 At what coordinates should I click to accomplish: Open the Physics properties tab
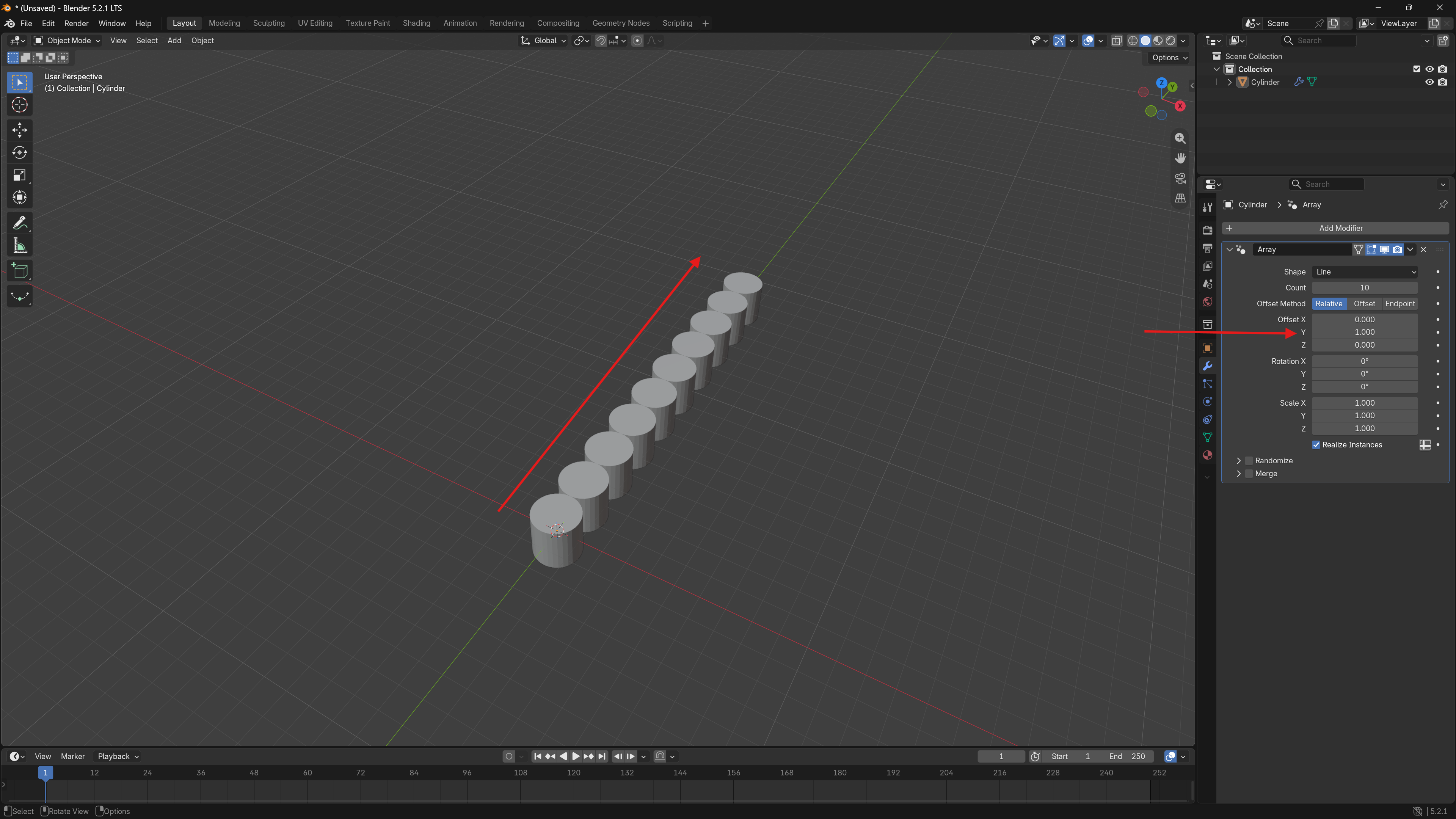click(x=1207, y=402)
